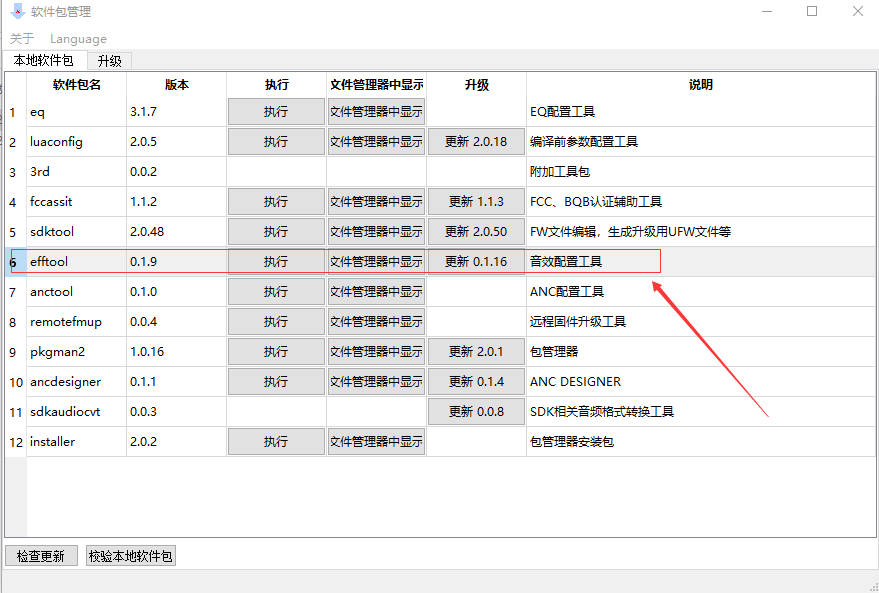
Task: Run the sdktool package
Action: point(276,231)
